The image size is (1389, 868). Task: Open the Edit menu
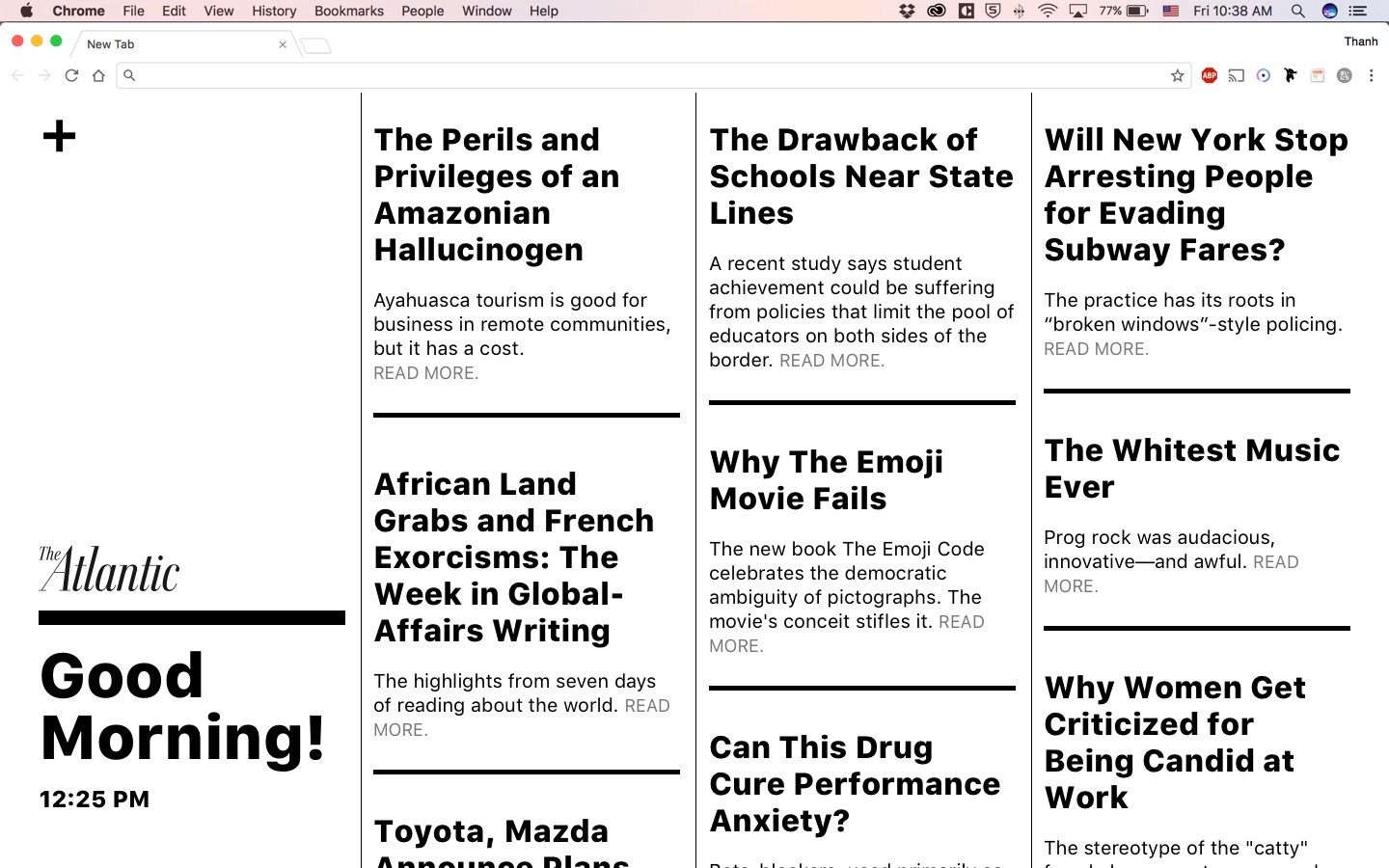[x=174, y=11]
